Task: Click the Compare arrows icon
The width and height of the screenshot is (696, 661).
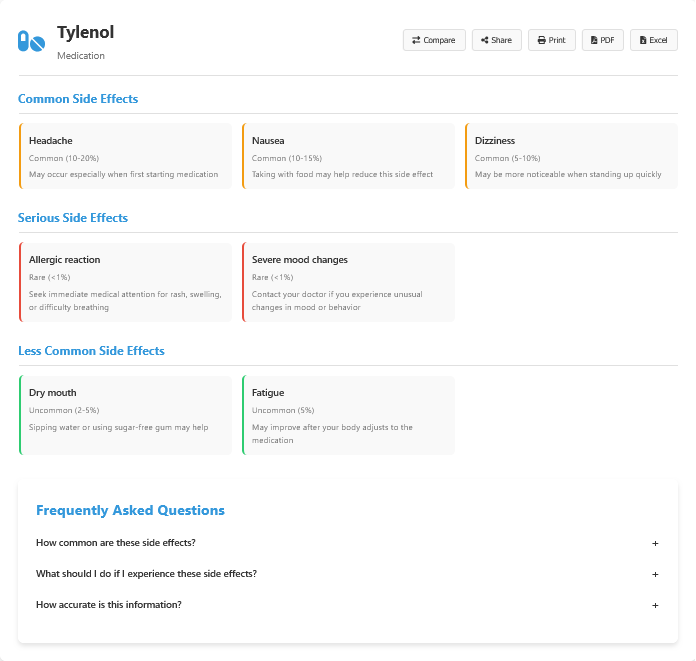Action: click(416, 41)
